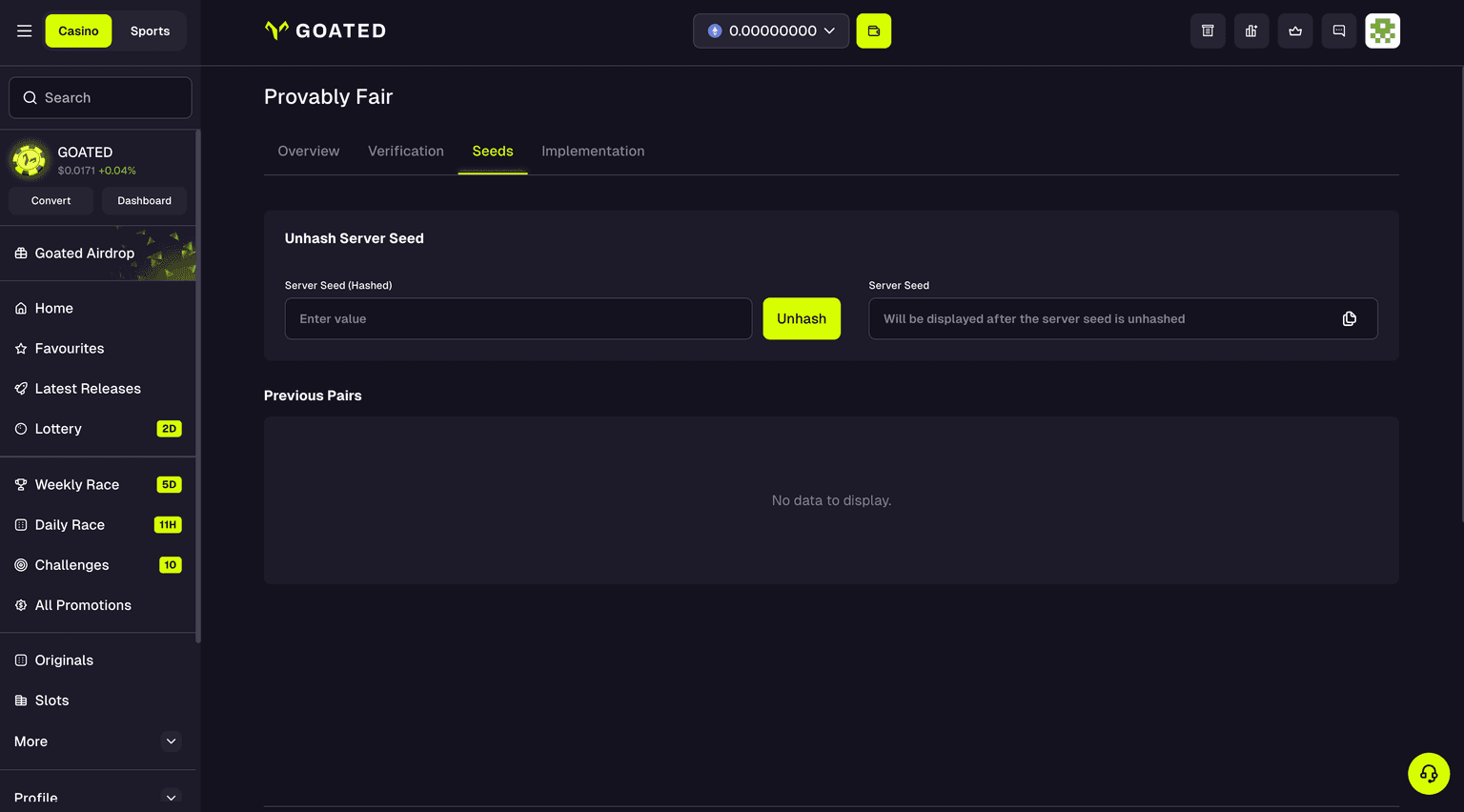Click the Home sidebar item
1464x812 pixels.
tap(98, 308)
